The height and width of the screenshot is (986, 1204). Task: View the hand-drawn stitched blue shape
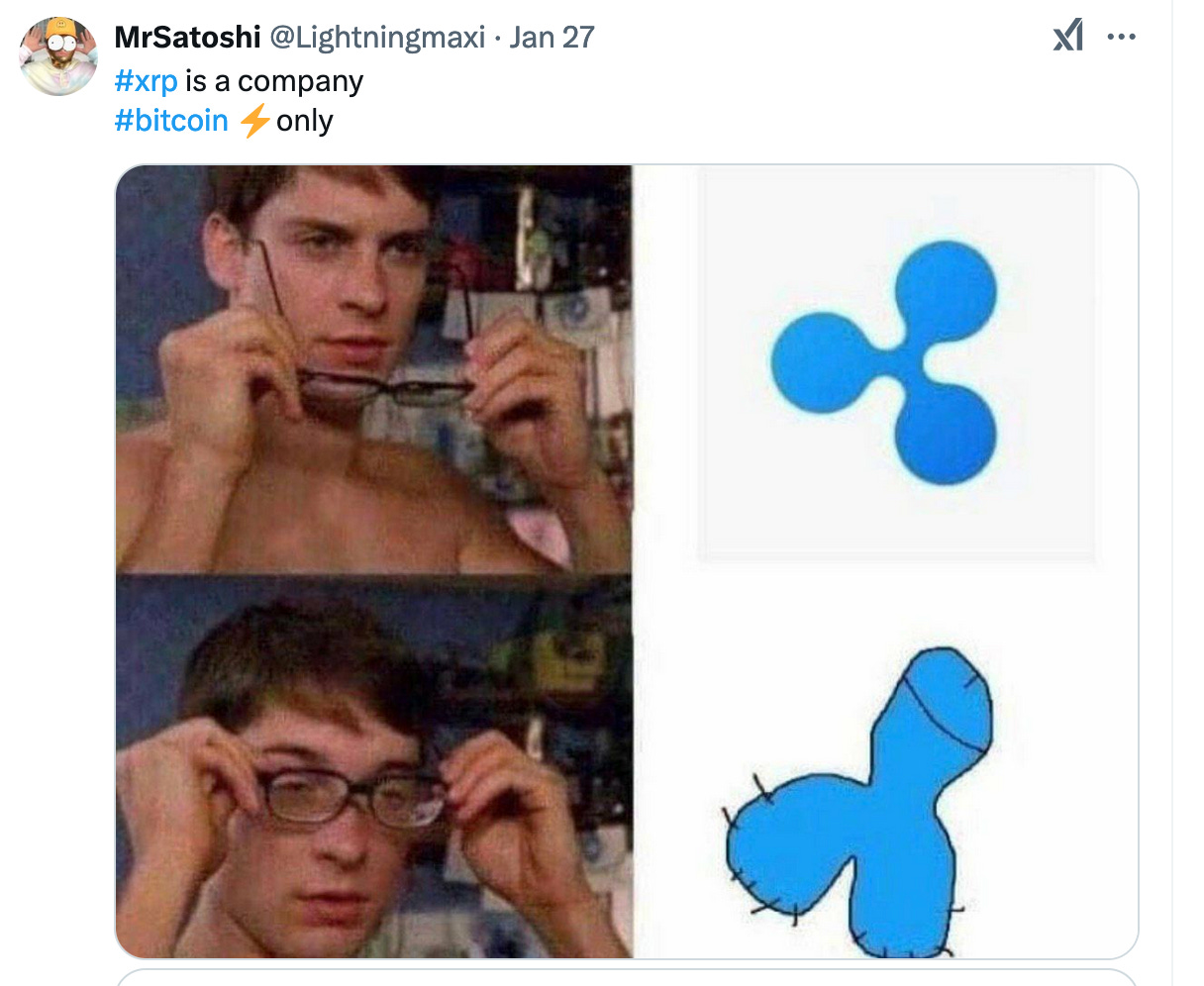[857, 803]
